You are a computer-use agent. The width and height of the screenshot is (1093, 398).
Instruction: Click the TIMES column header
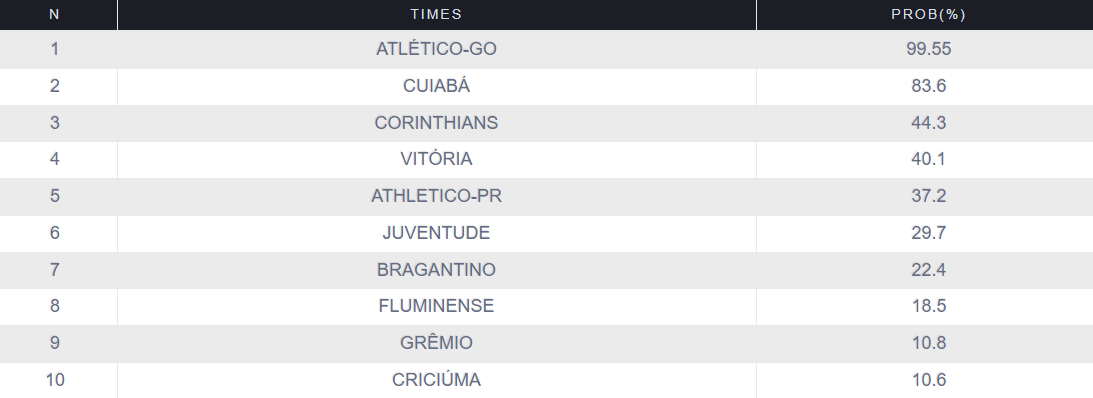click(x=436, y=14)
